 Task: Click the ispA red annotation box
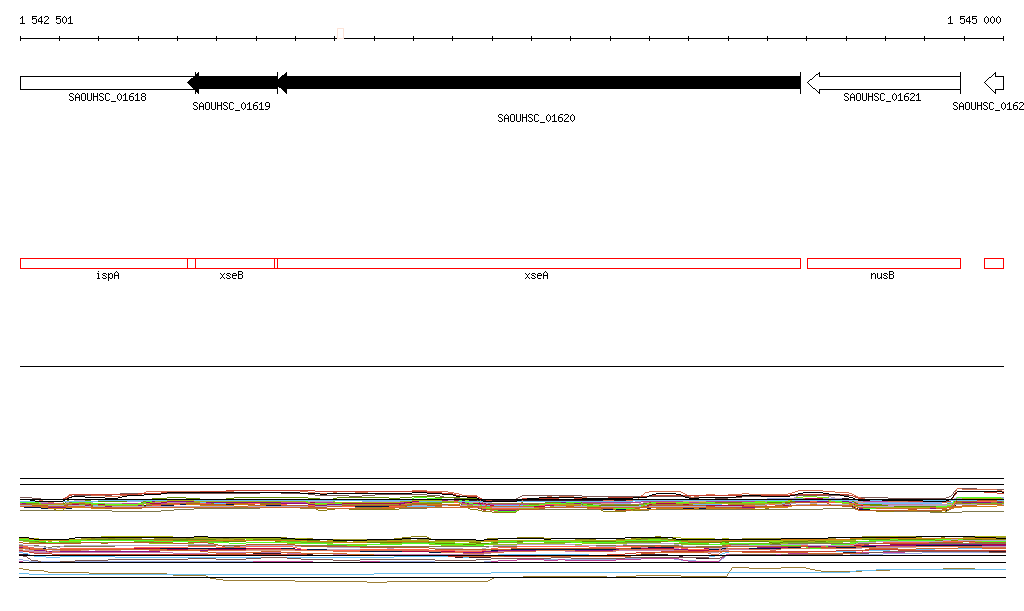coord(108,264)
